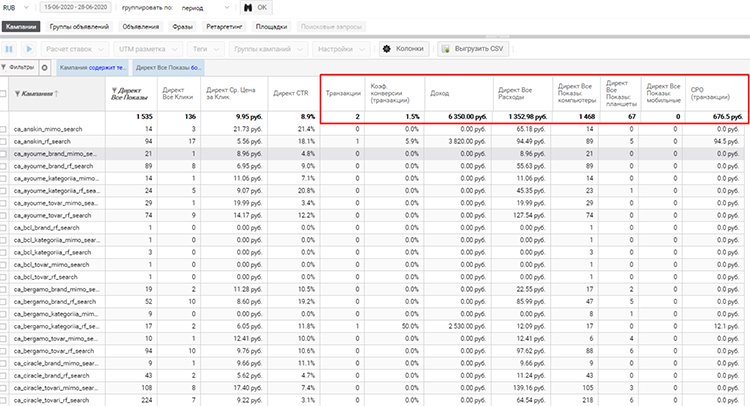Open the Настройки dropdown

tap(341, 49)
